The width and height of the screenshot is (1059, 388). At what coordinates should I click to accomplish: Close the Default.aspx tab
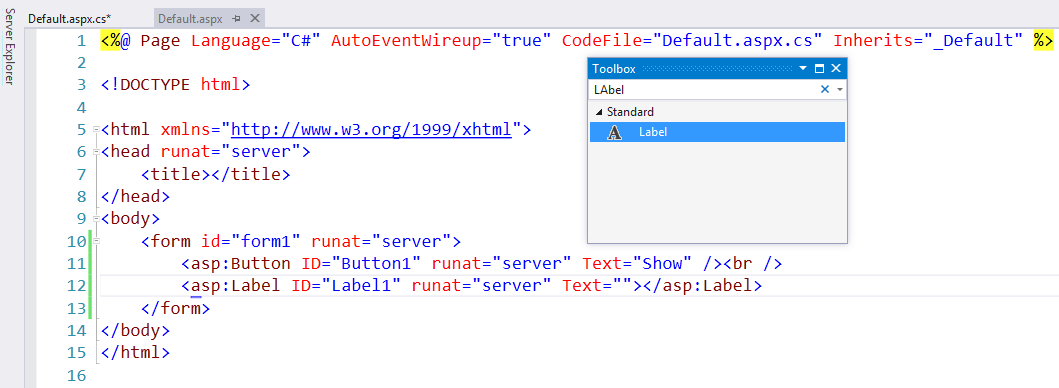pyautogui.click(x=255, y=19)
